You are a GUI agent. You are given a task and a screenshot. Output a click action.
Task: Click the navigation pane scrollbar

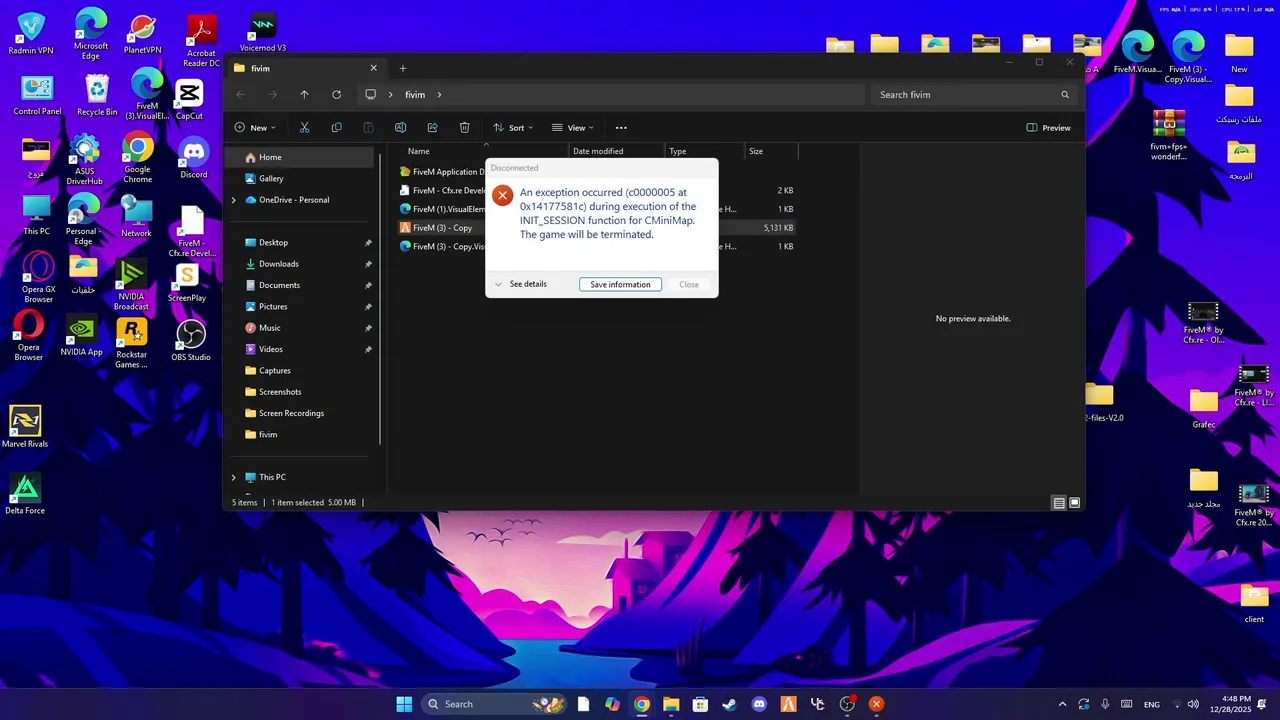click(379, 300)
